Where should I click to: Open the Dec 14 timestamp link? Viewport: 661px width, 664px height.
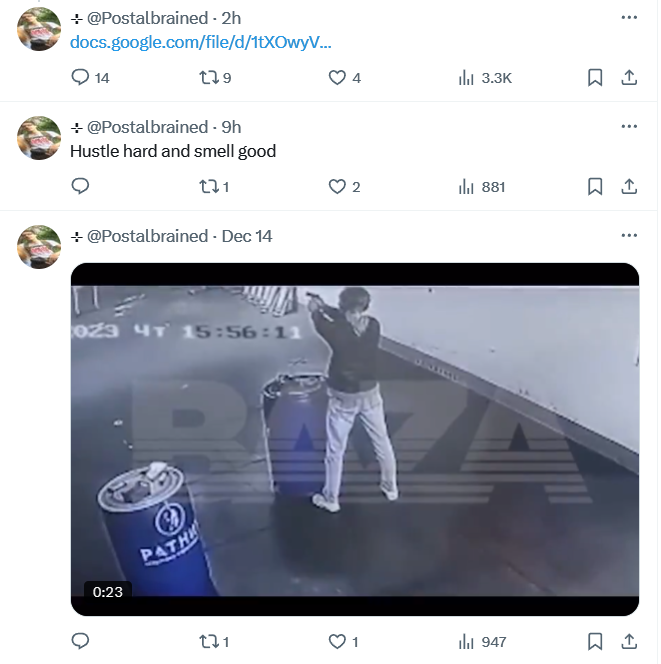point(247,236)
